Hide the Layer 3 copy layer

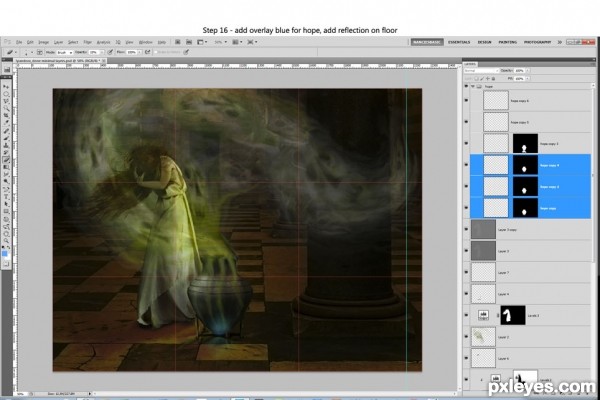click(466, 230)
